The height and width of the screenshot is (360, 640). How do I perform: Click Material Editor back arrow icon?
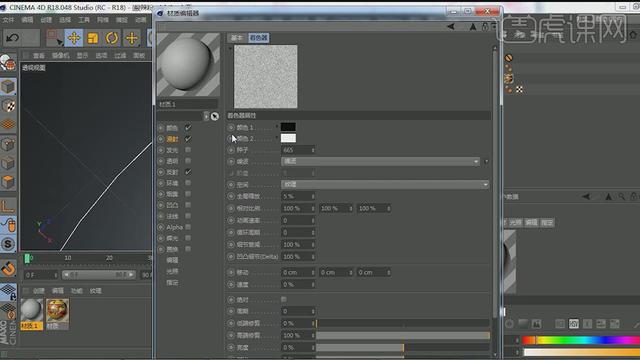click(451, 27)
